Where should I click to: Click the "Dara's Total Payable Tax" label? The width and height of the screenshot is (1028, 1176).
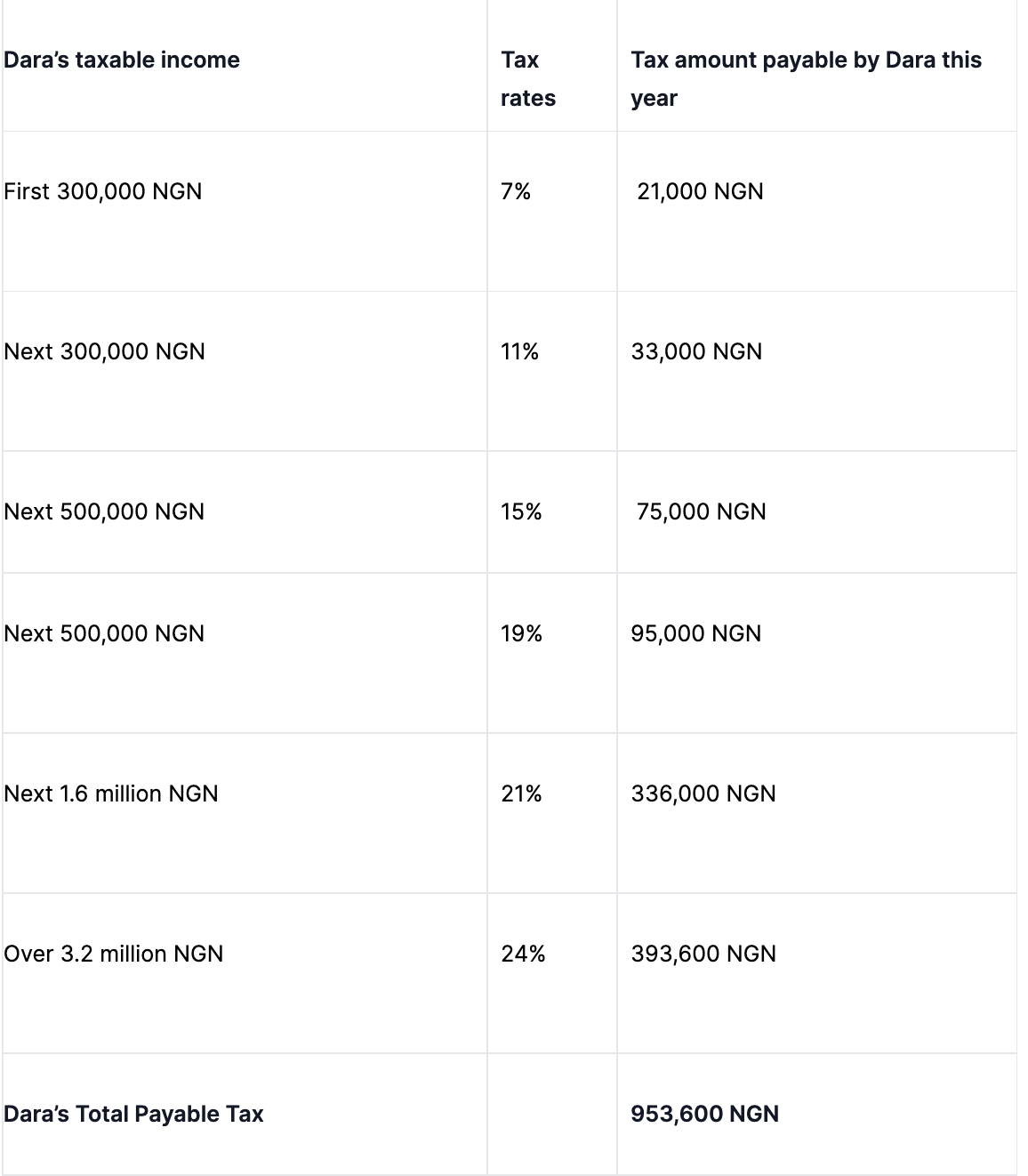133,1115
